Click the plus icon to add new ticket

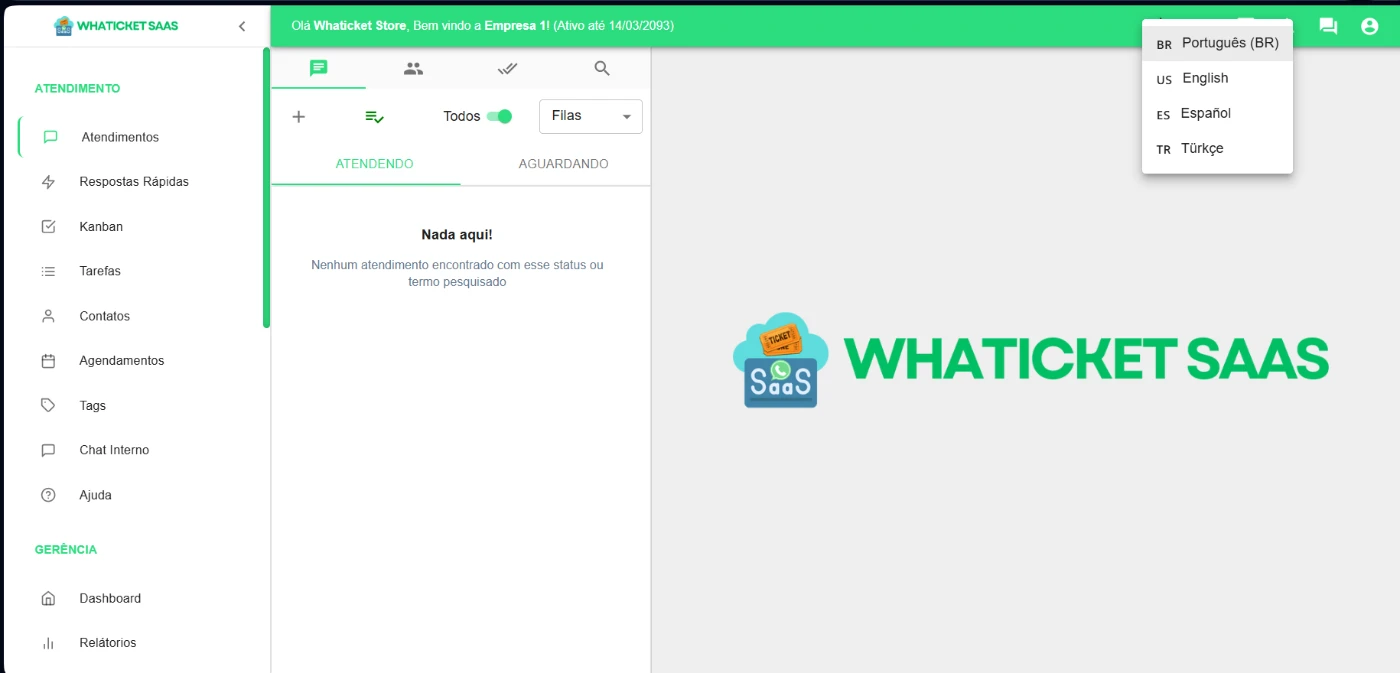(x=298, y=117)
